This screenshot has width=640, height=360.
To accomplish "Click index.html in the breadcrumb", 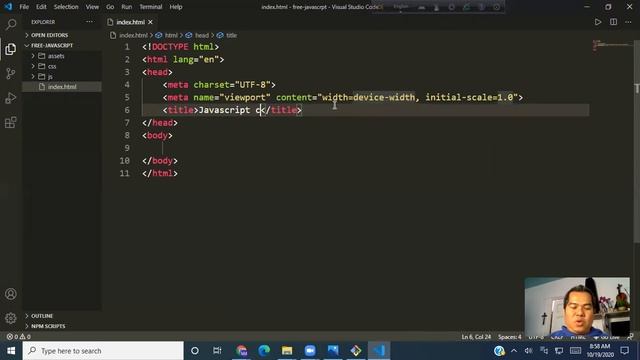I will pyautogui.click(x=133, y=36).
